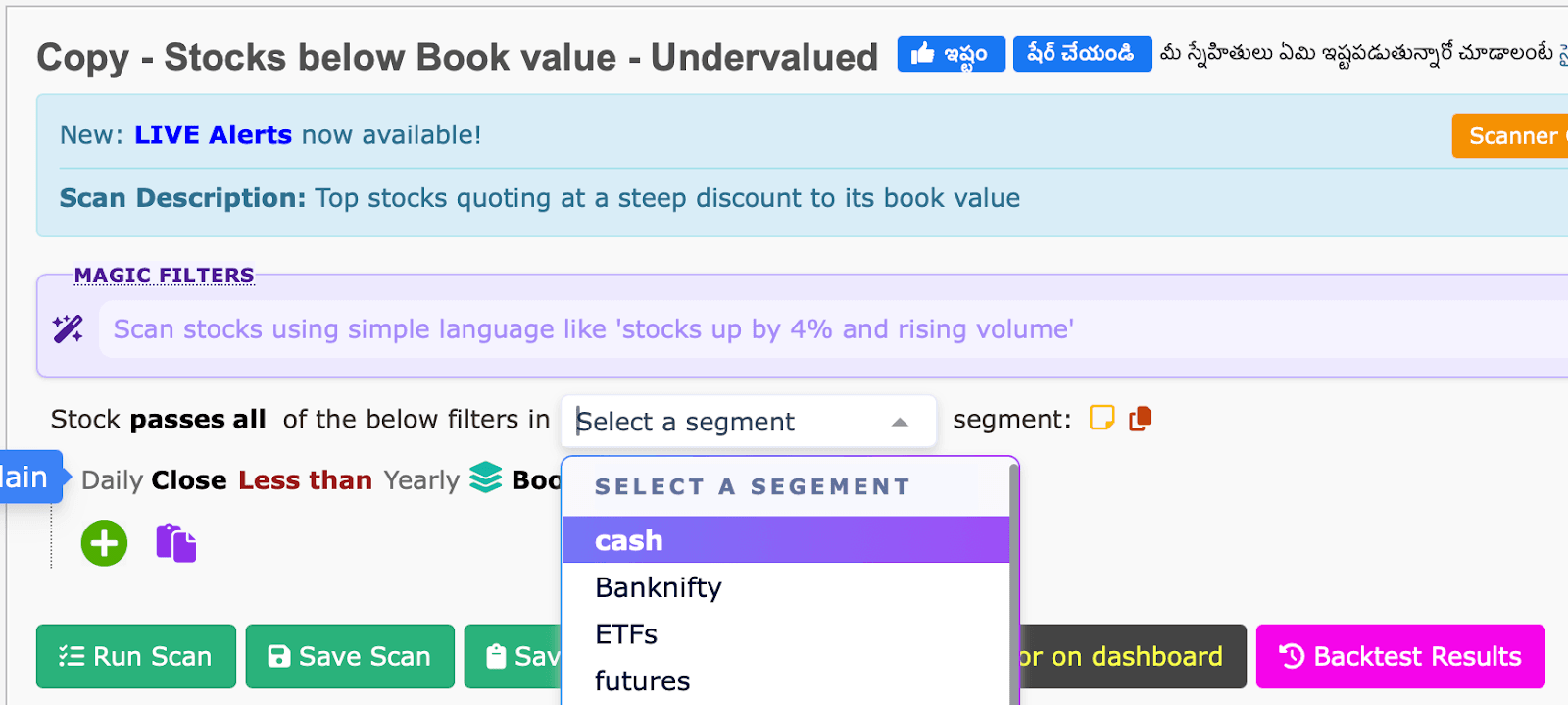Click the green stack icon before Book

pos(486,478)
